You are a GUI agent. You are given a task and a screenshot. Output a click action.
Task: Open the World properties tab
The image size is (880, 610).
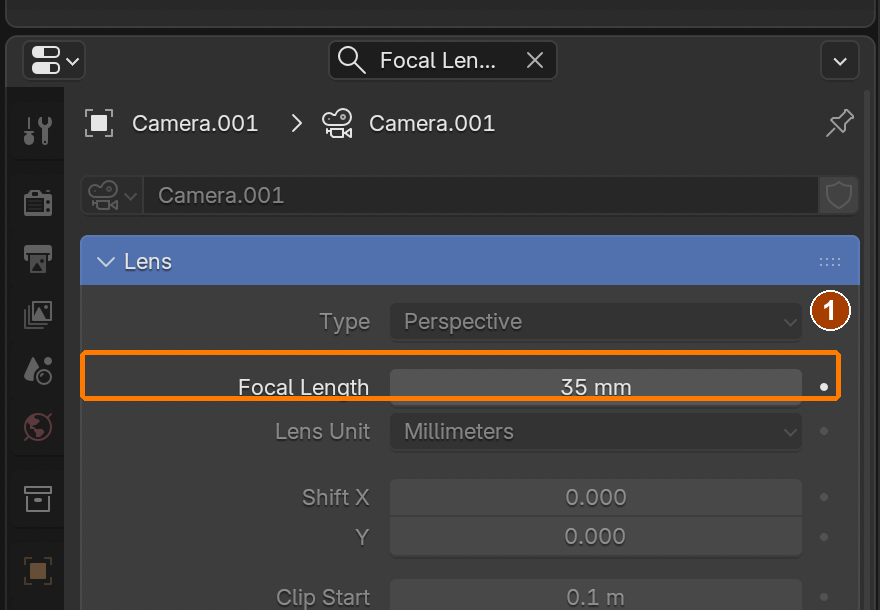38,426
